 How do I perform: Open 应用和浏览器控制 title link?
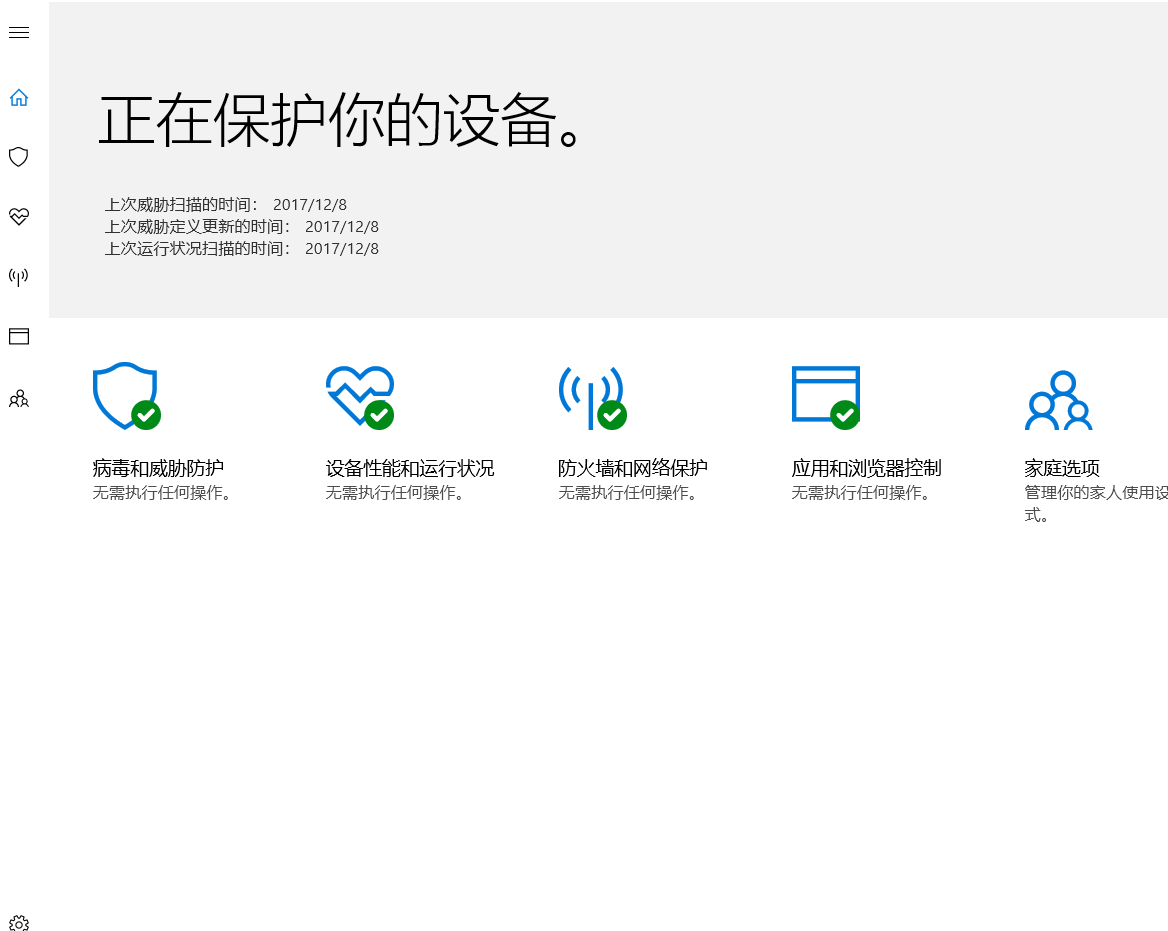coord(866,468)
